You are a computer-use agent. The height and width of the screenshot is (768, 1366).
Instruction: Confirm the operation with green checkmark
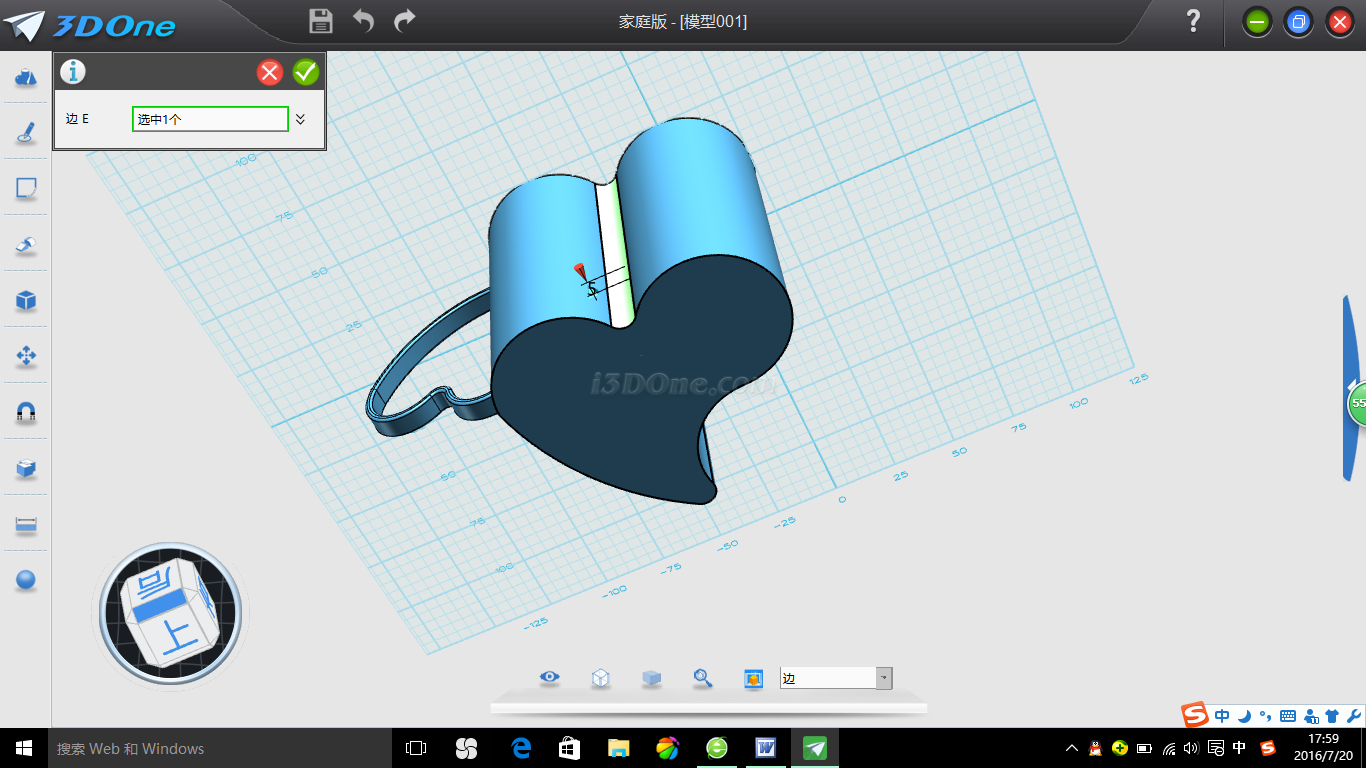306,72
